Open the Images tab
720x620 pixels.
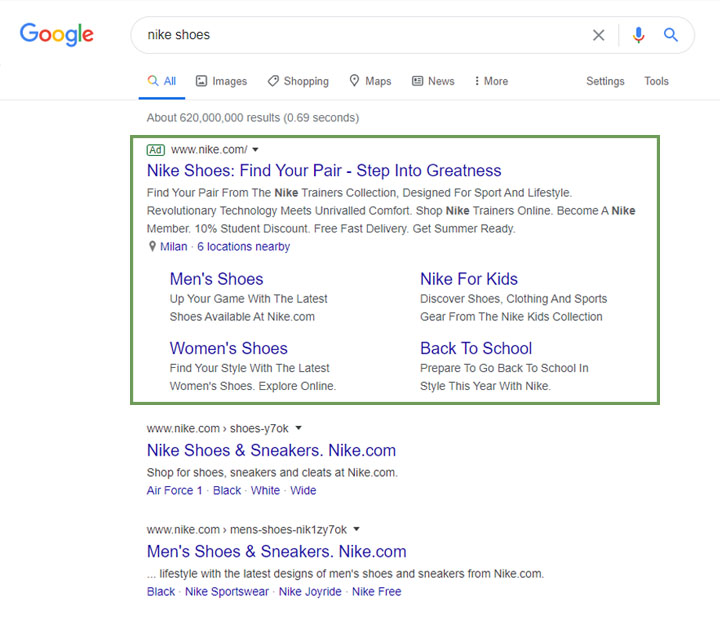point(221,81)
